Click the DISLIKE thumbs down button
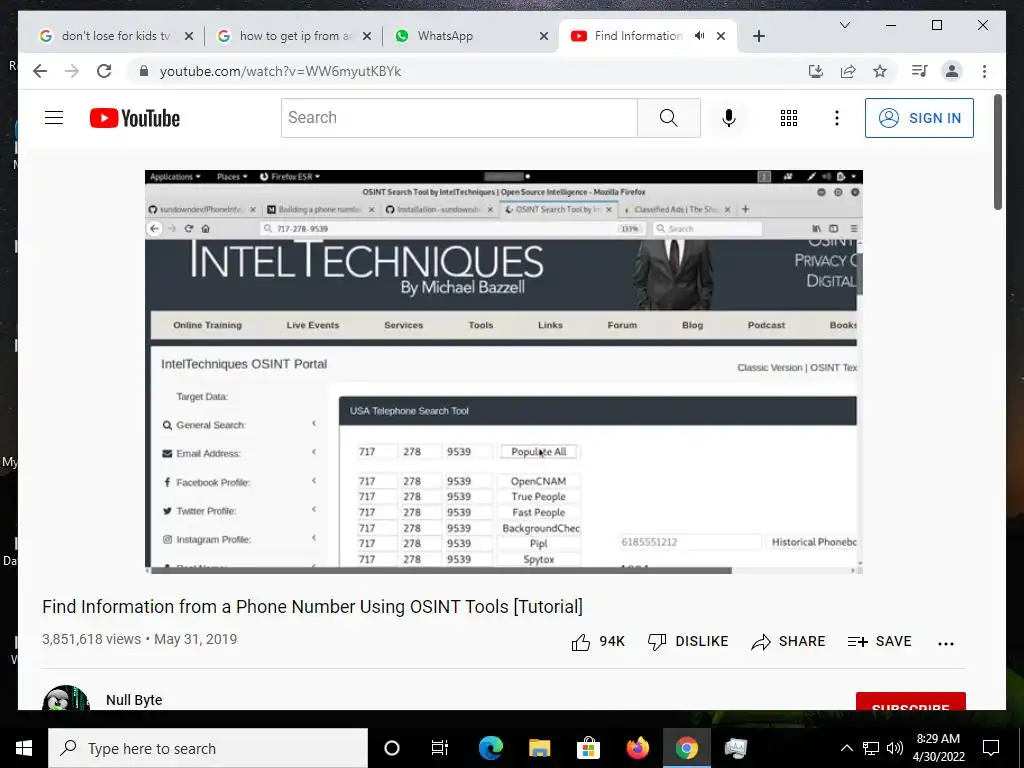1024x768 pixels. coord(688,642)
